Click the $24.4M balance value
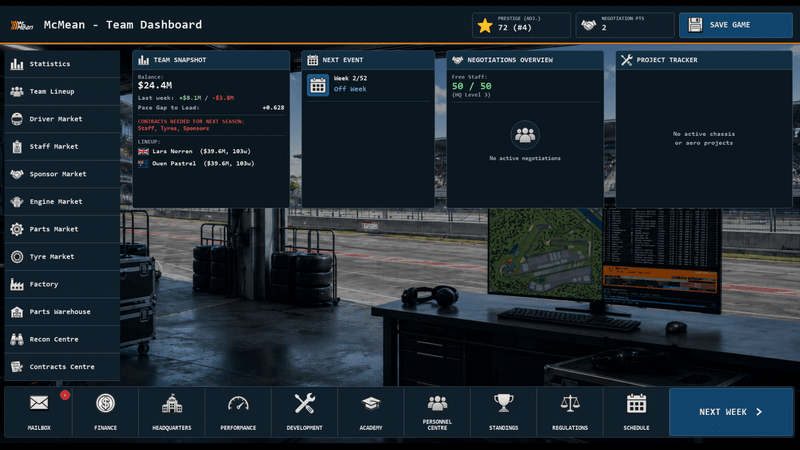The width and height of the screenshot is (800, 450). (x=155, y=86)
